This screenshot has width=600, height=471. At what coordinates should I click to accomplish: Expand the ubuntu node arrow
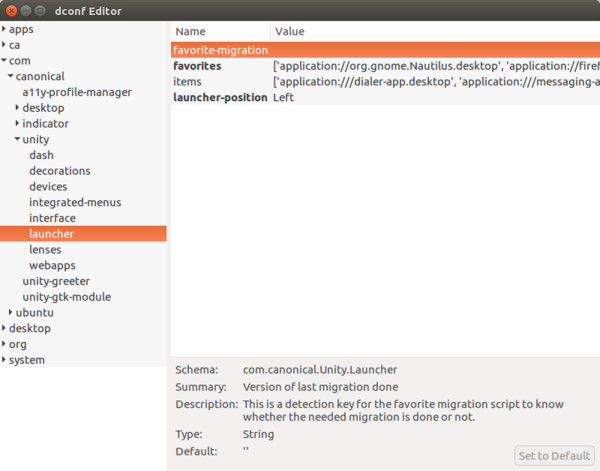(11, 312)
